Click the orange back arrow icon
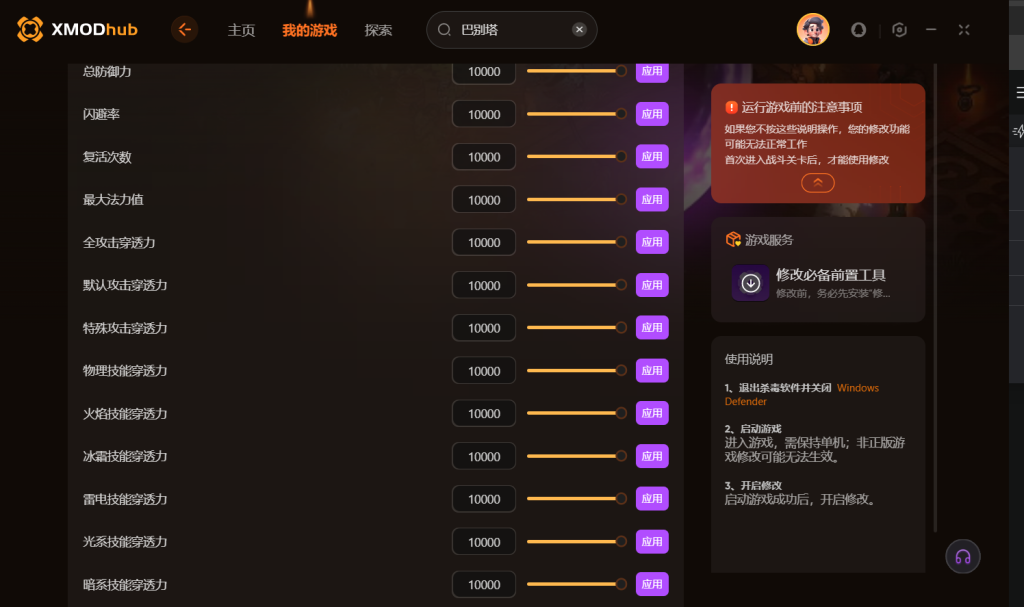Screen dimensions: 1024x607 point(185,29)
